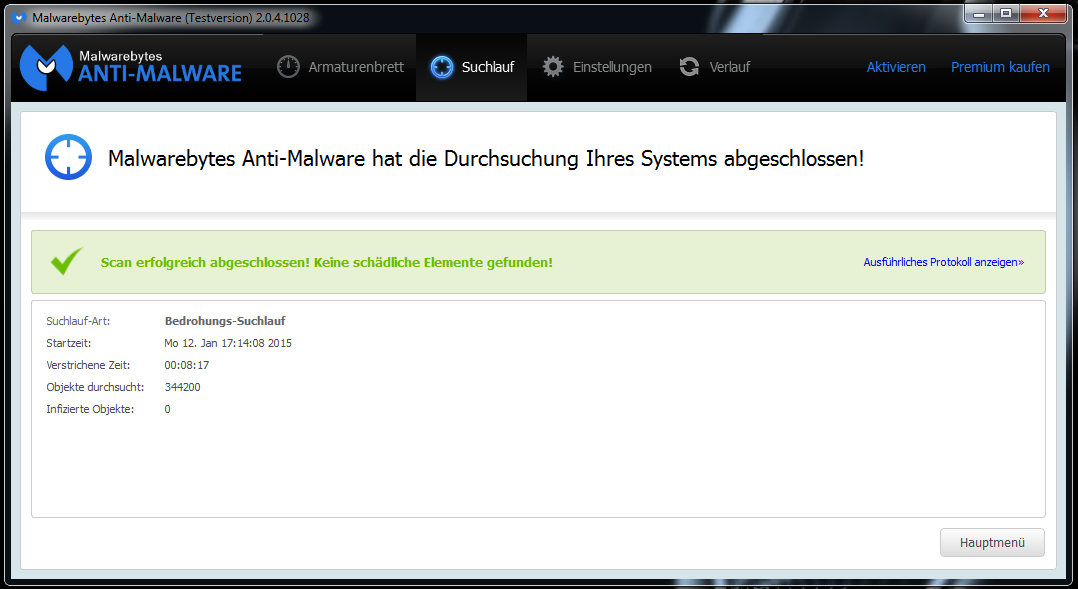Click the Hauptmenü button
Viewport: 1078px width, 589px height.
tap(992, 542)
